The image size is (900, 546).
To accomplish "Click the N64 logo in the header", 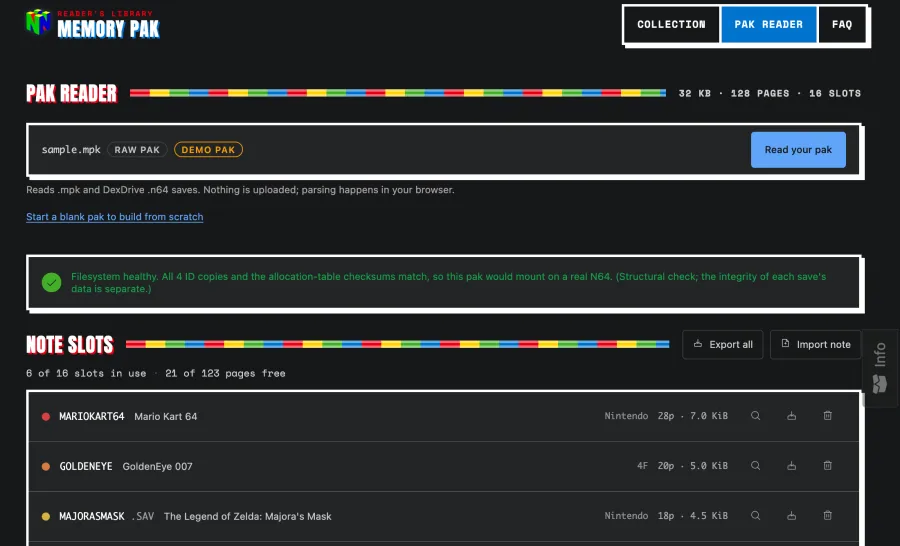I will (38, 22).
